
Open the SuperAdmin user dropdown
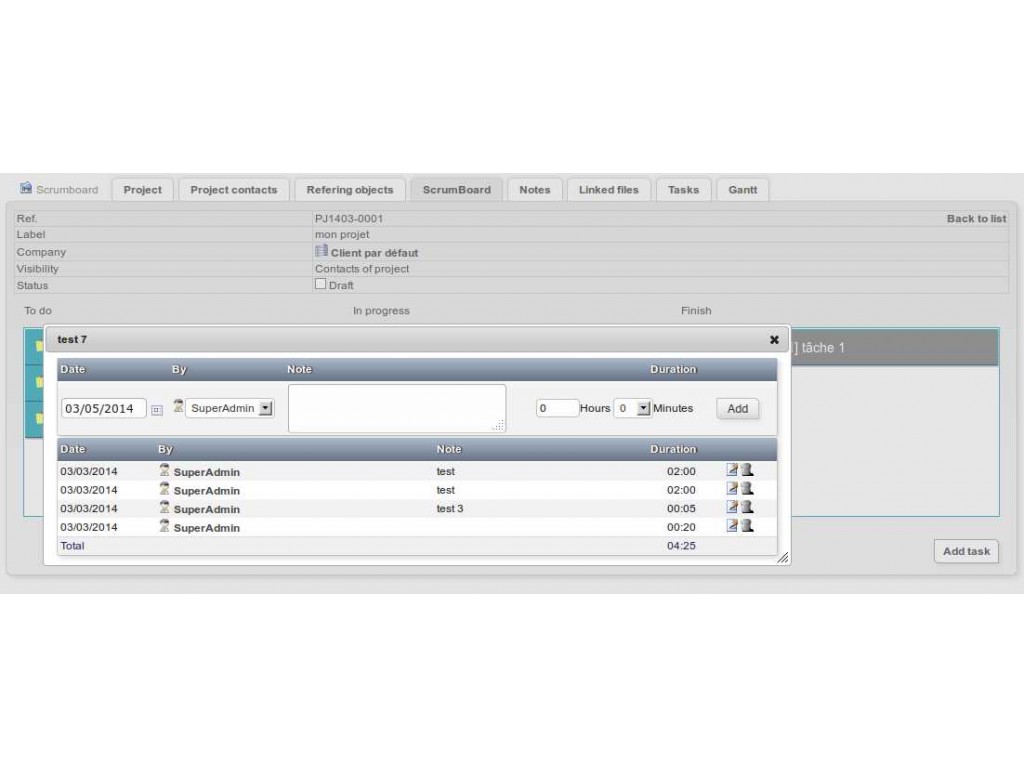(x=230, y=408)
